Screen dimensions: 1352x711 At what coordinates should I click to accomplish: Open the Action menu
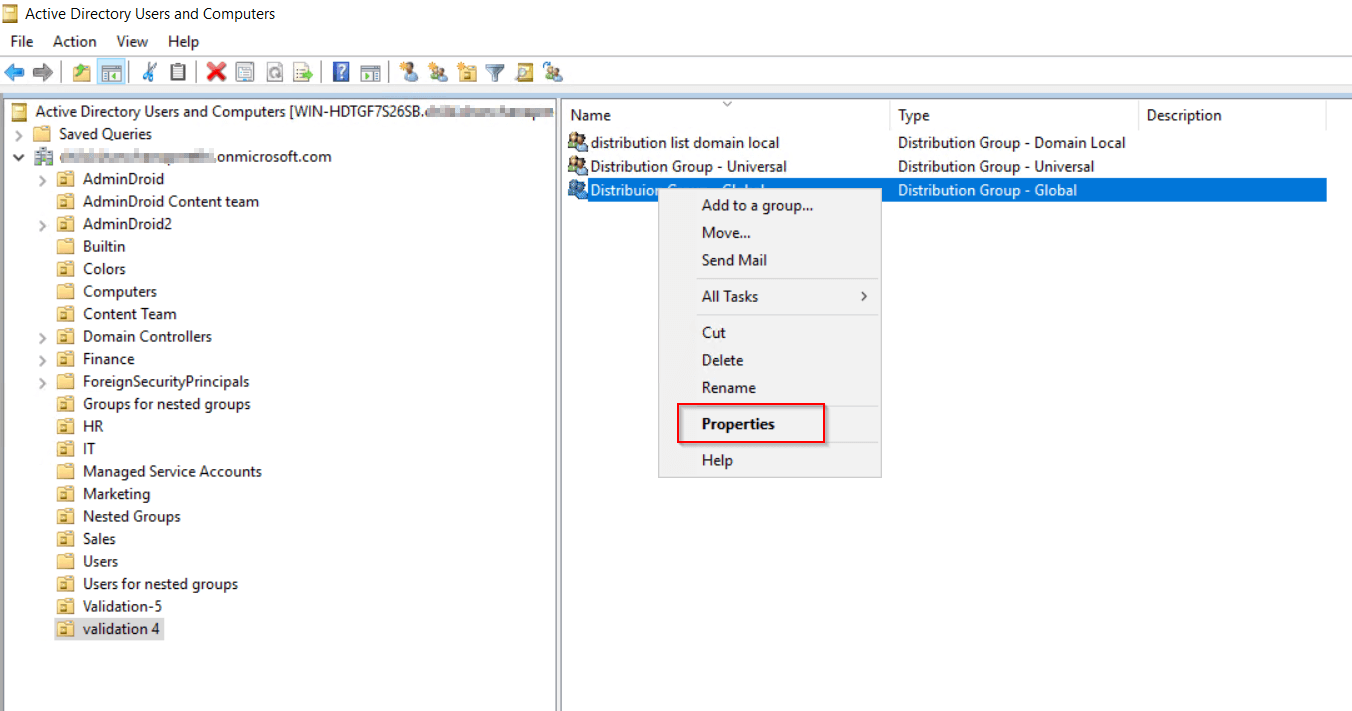point(74,41)
